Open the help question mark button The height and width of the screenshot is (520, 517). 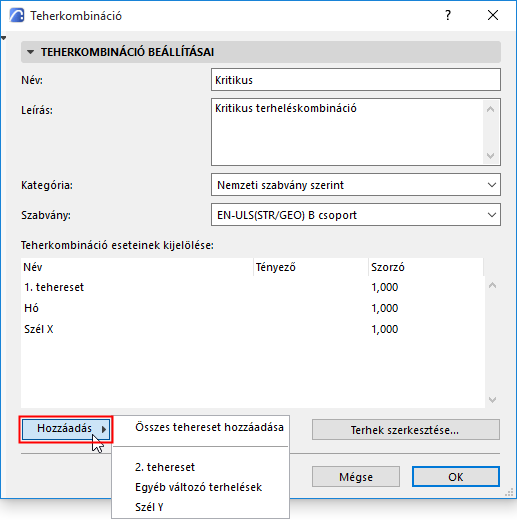(448, 15)
